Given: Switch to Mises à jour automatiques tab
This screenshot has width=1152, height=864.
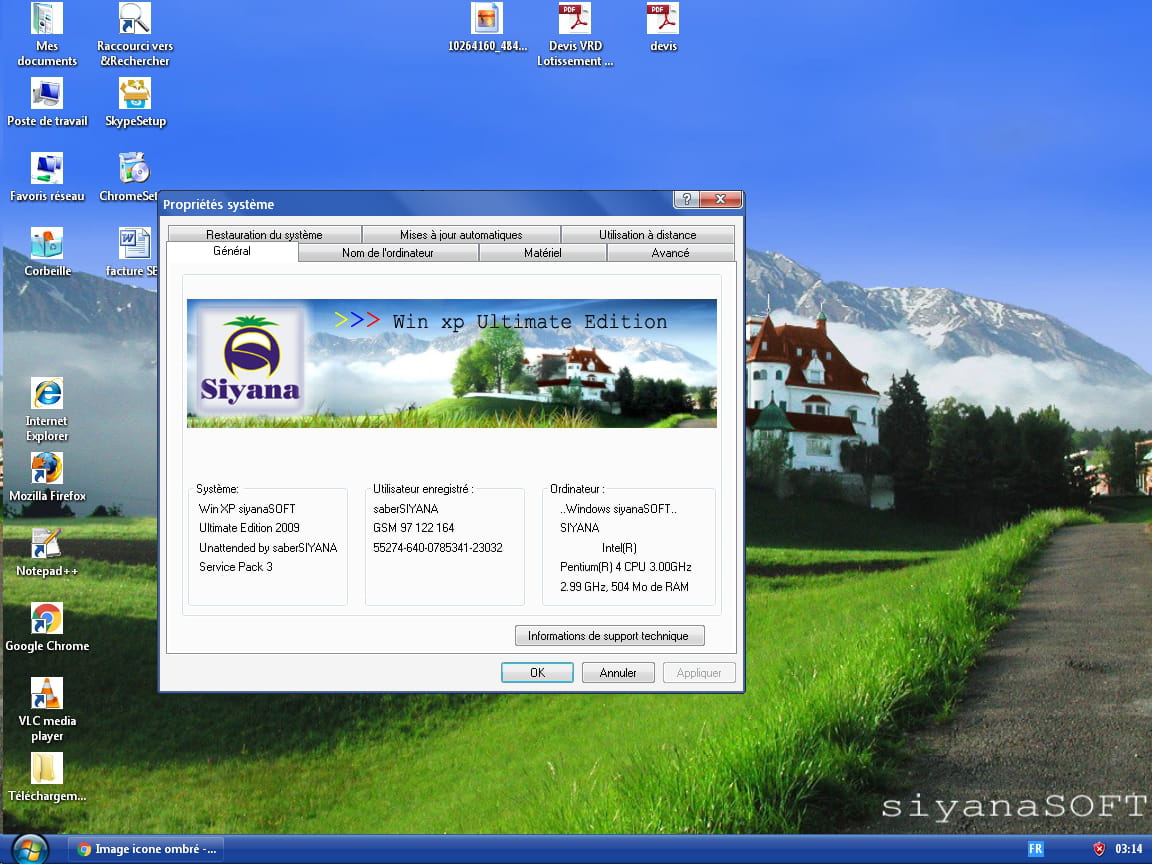Looking at the screenshot, I should click(461, 234).
